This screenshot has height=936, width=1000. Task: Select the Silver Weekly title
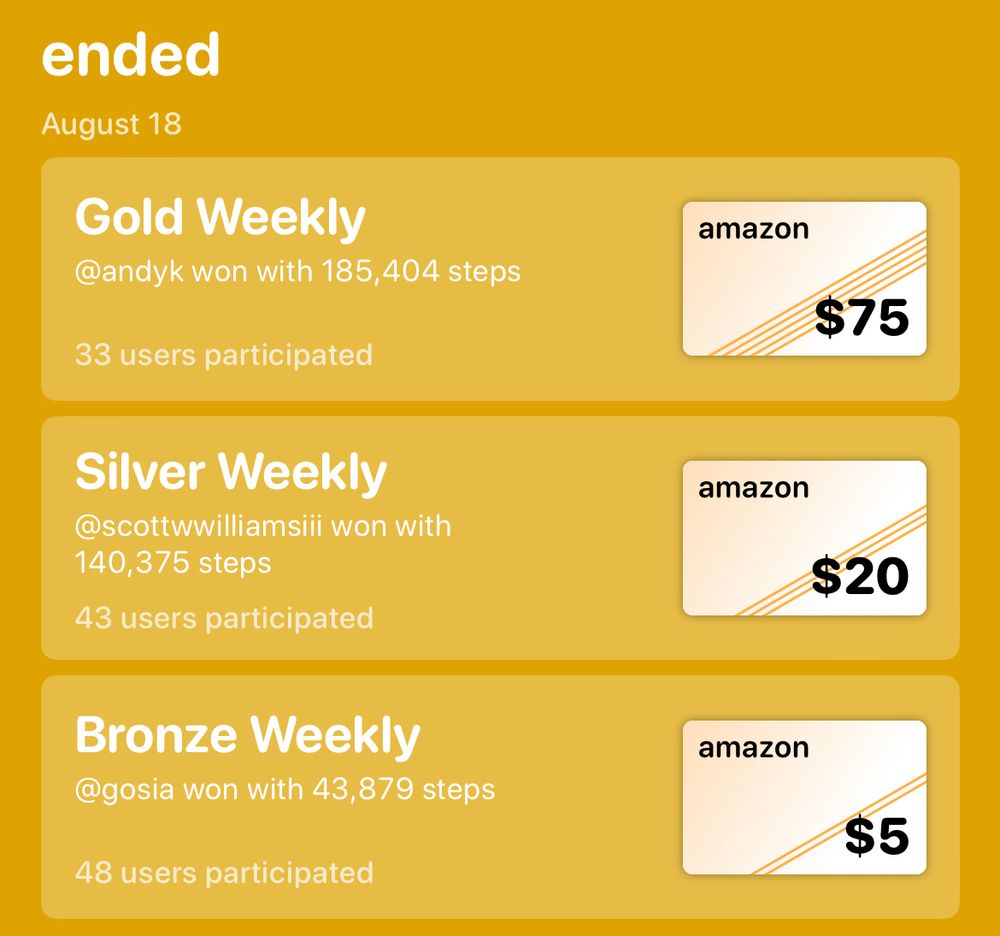pos(231,472)
